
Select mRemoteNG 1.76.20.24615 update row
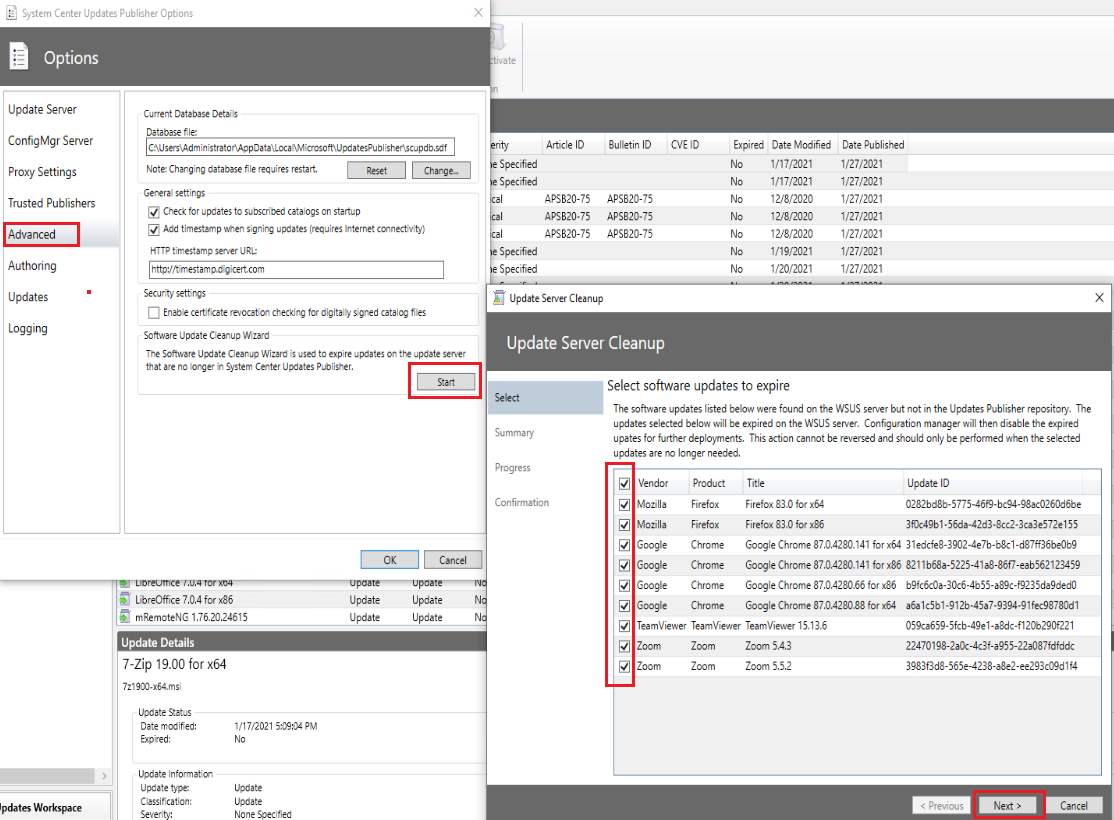[302, 617]
